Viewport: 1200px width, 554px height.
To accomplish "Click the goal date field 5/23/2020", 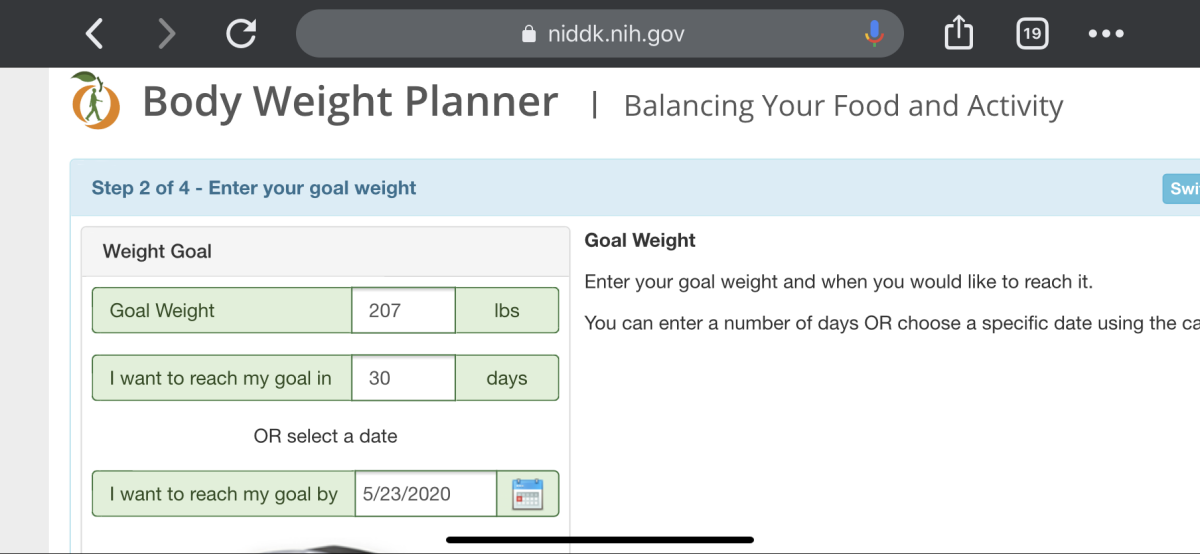I will click(425, 494).
